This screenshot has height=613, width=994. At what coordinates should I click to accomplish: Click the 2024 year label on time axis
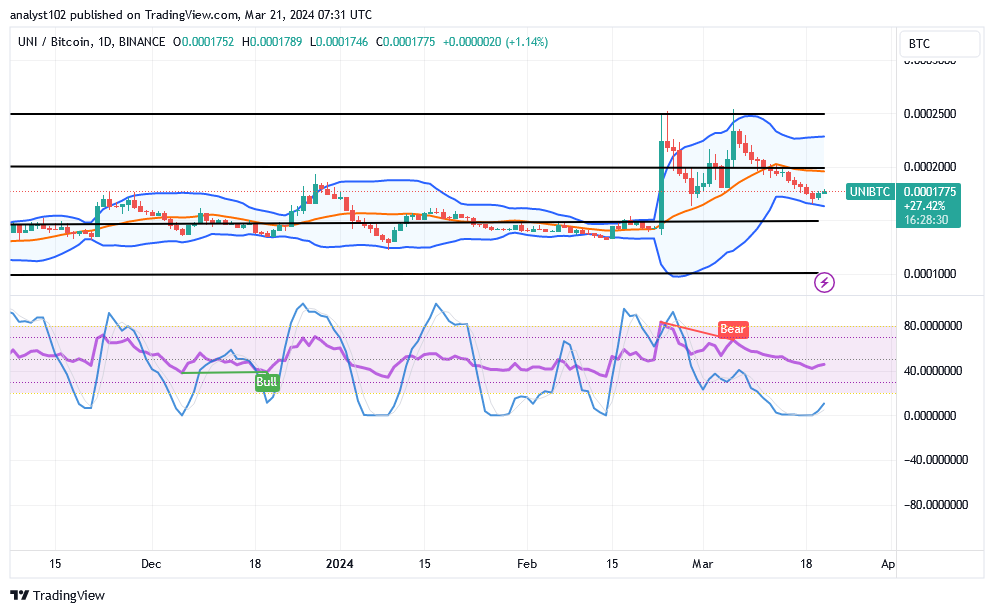(x=340, y=564)
